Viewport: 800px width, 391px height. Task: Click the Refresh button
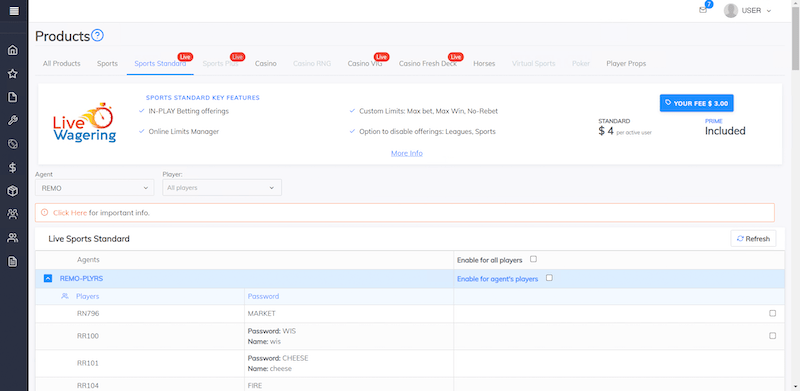point(754,238)
